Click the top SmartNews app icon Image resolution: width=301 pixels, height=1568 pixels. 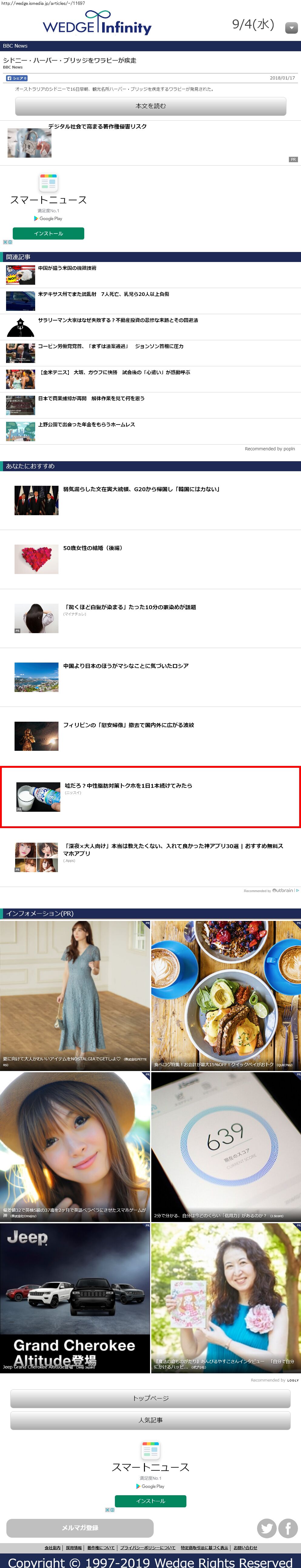tap(48, 183)
